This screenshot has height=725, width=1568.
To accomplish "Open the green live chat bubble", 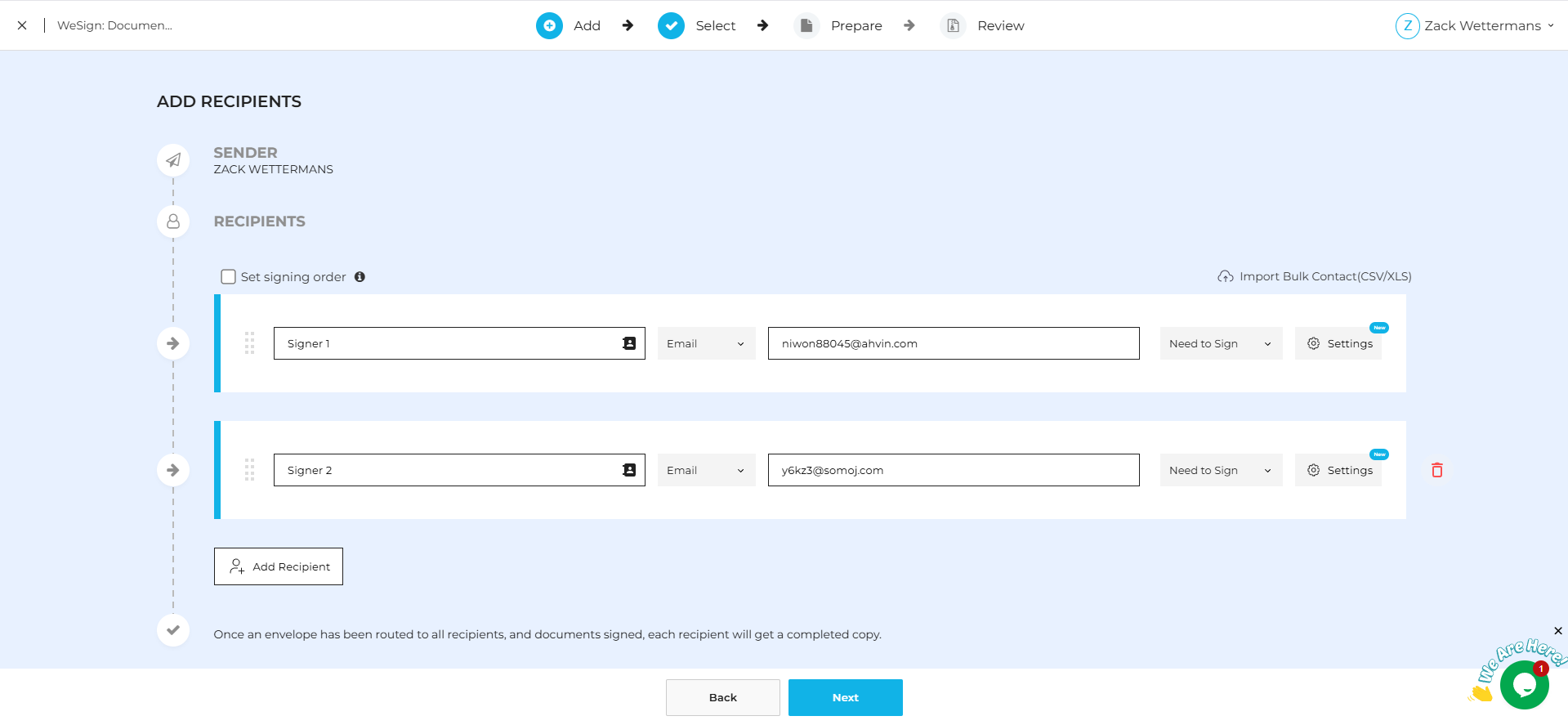I will pyautogui.click(x=1523, y=685).
